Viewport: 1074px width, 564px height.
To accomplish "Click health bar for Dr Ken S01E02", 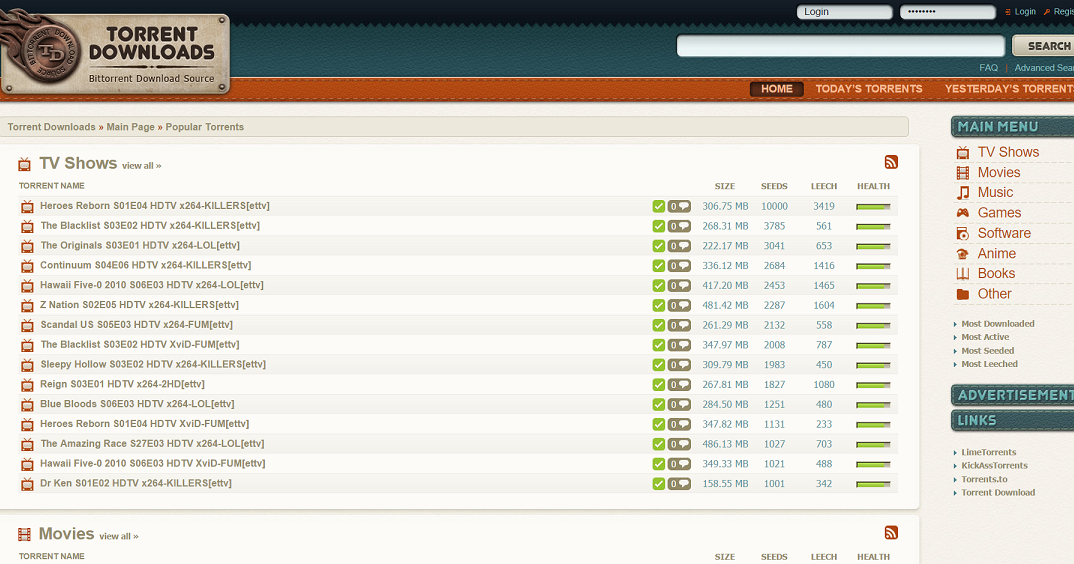I will point(873,485).
